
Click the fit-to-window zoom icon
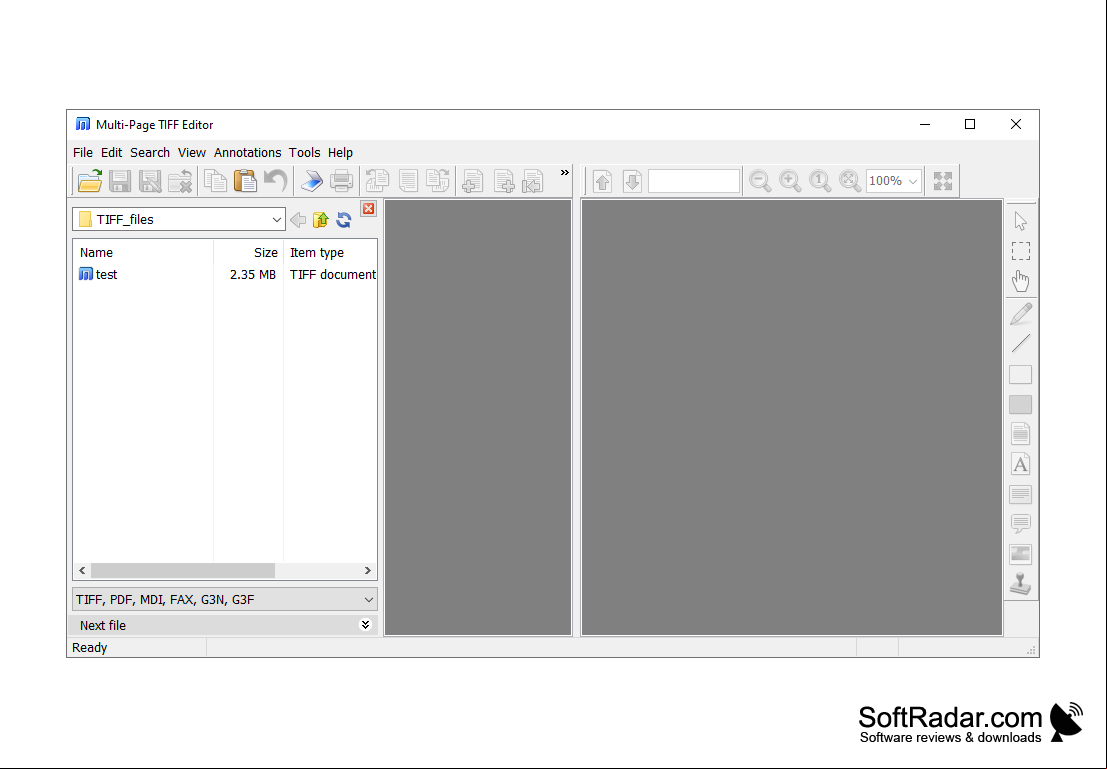click(x=849, y=181)
